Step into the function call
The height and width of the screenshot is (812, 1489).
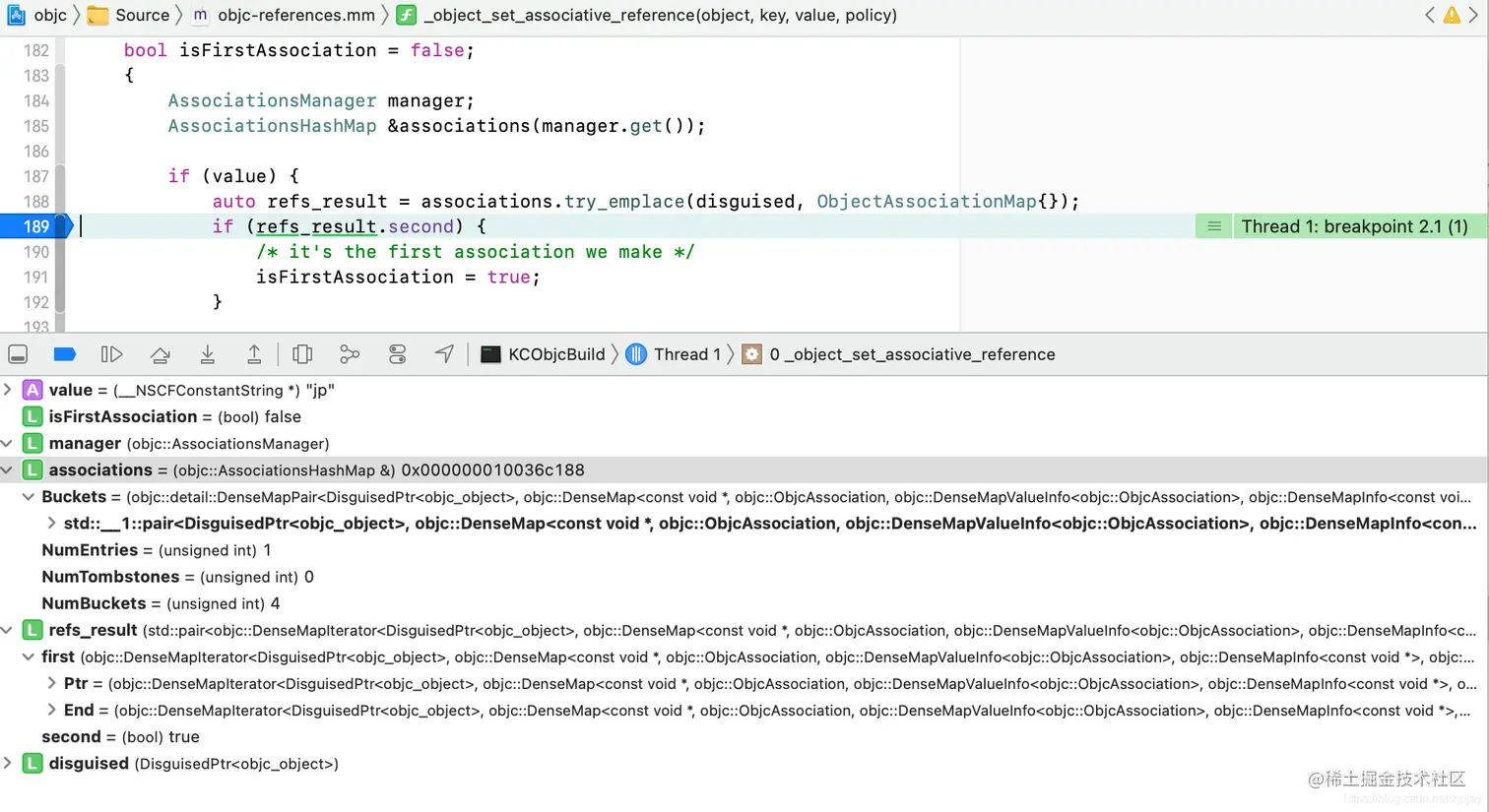[x=208, y=354]
